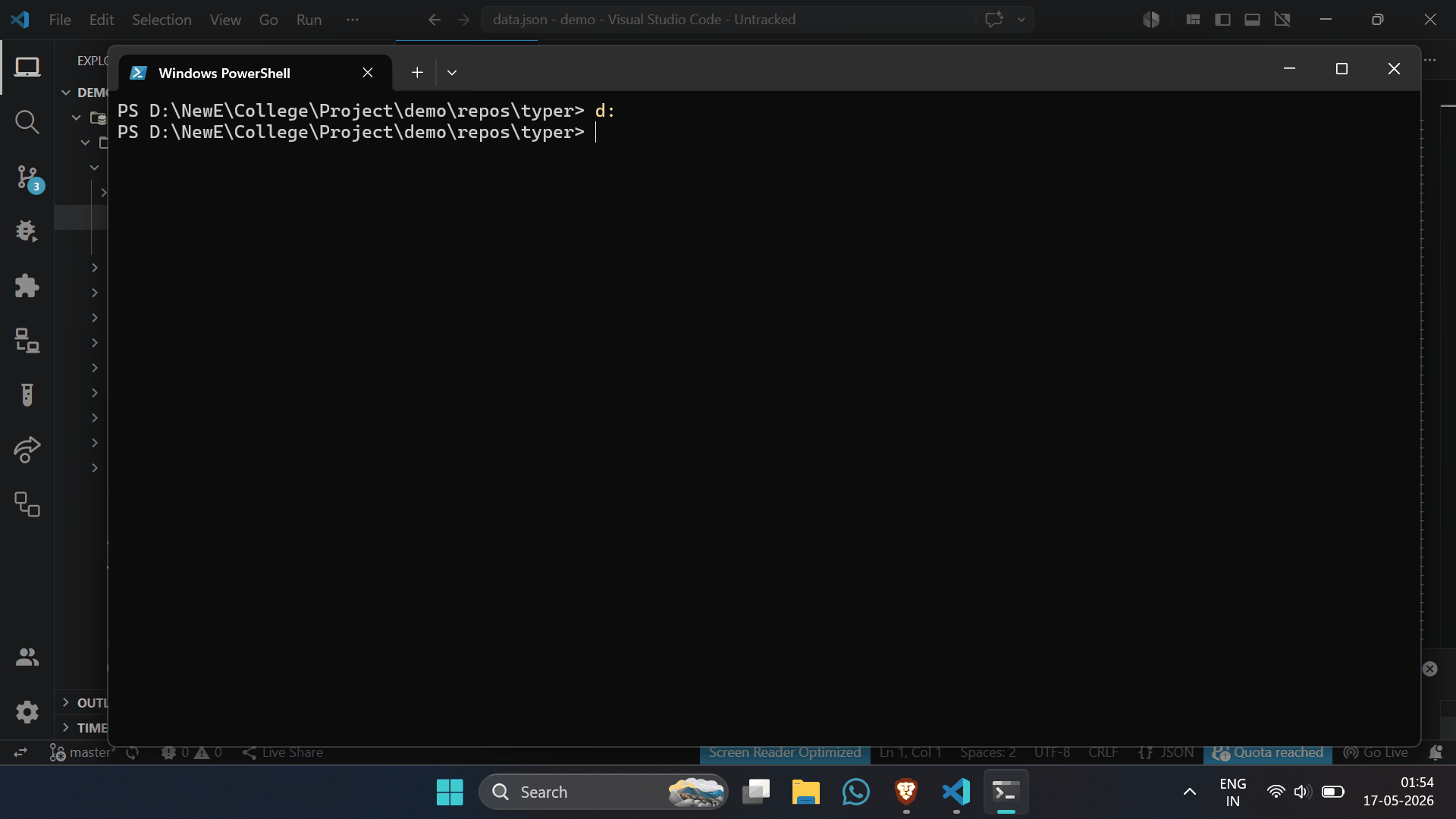Show more menu bar items via ellipsis
Viewport: 1456px width, 819px height.
[x=353, y=20]
